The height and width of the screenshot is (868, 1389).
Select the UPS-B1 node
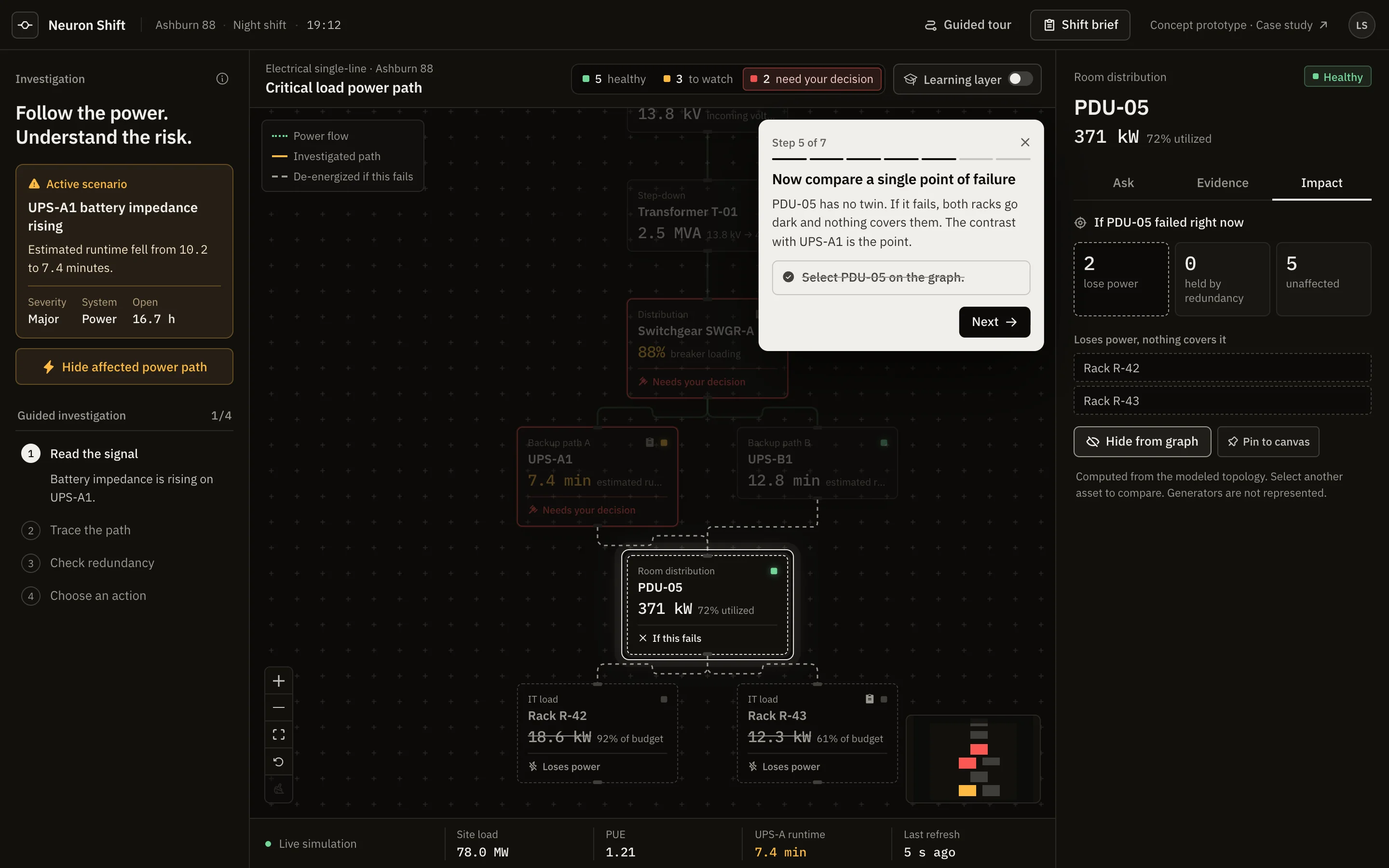[x=817, y=463]
